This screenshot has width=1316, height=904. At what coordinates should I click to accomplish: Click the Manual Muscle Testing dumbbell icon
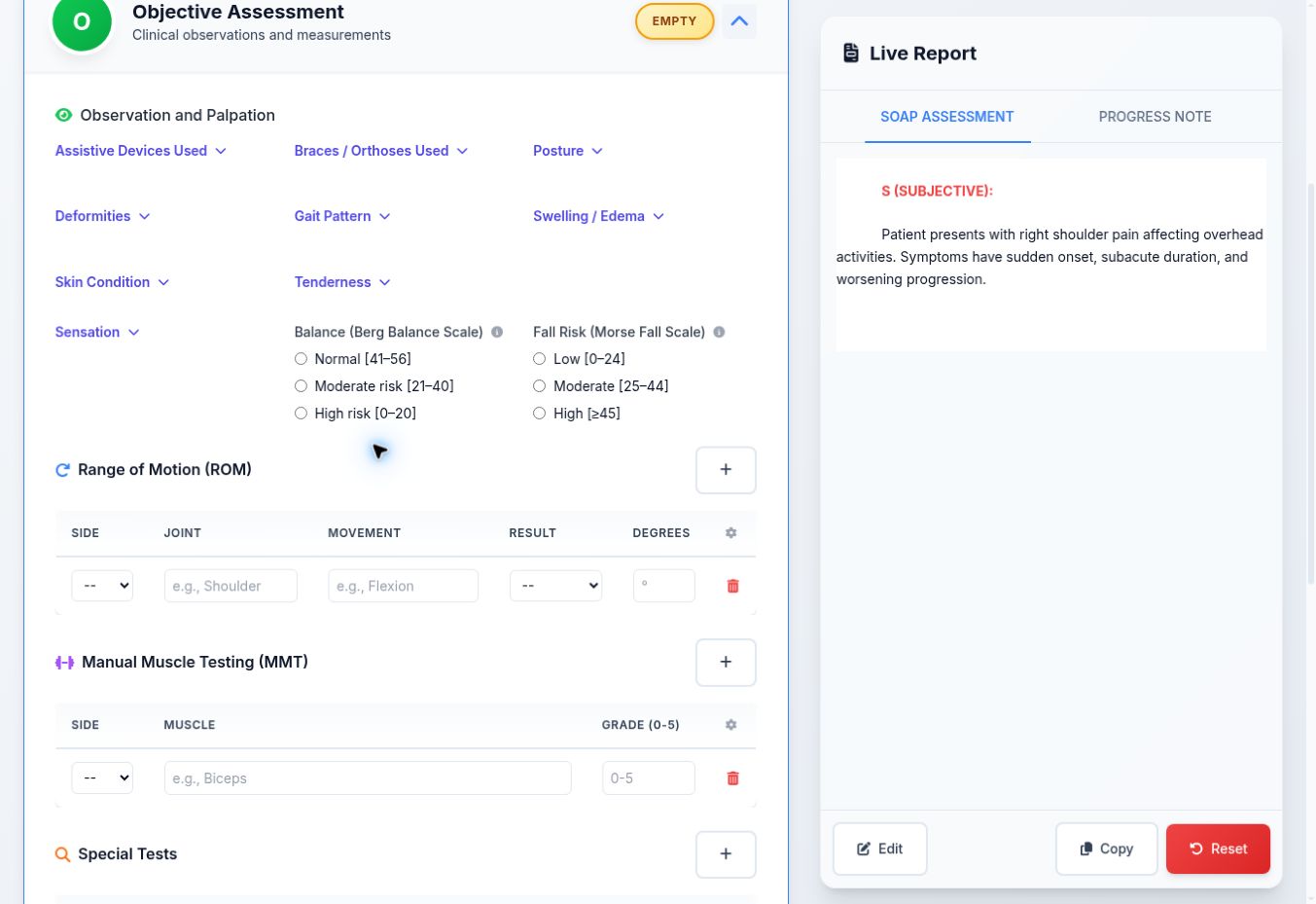click(x=65, y=663)
